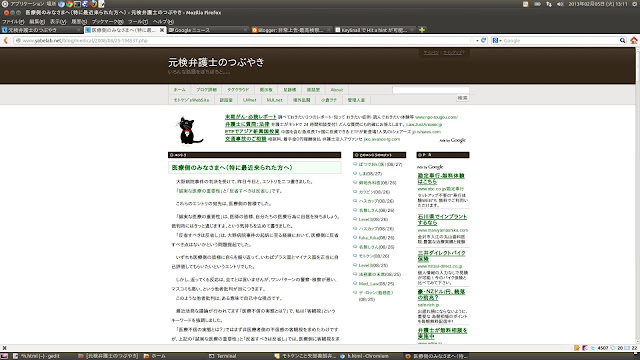Open a new tab with the green plus
This screenshot has height=360, width=640.
pos(422,30)
